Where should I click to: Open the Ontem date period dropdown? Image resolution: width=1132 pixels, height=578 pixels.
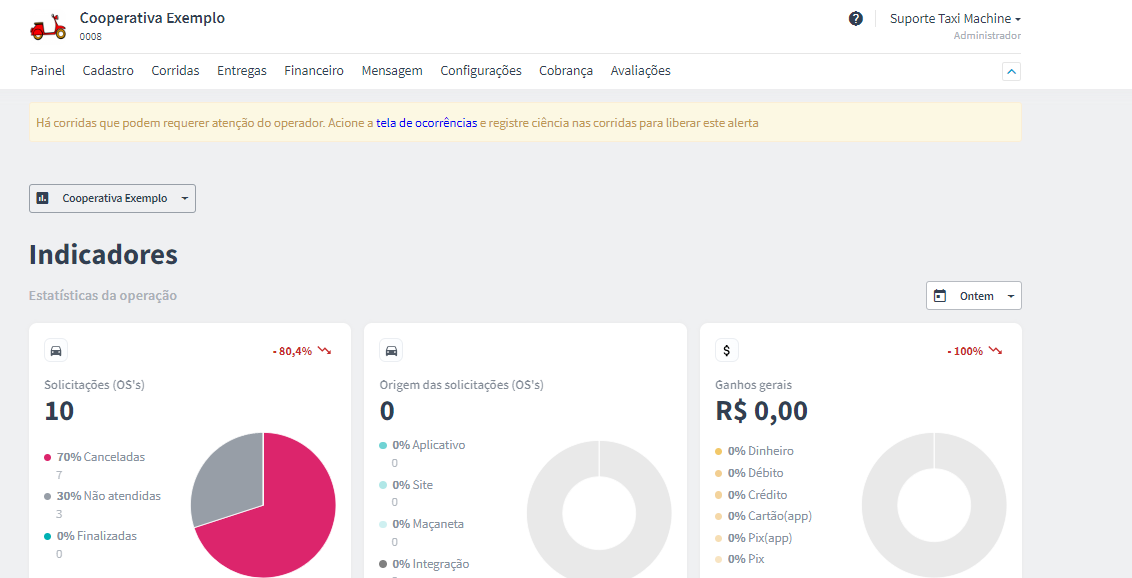tap(974, 296)
